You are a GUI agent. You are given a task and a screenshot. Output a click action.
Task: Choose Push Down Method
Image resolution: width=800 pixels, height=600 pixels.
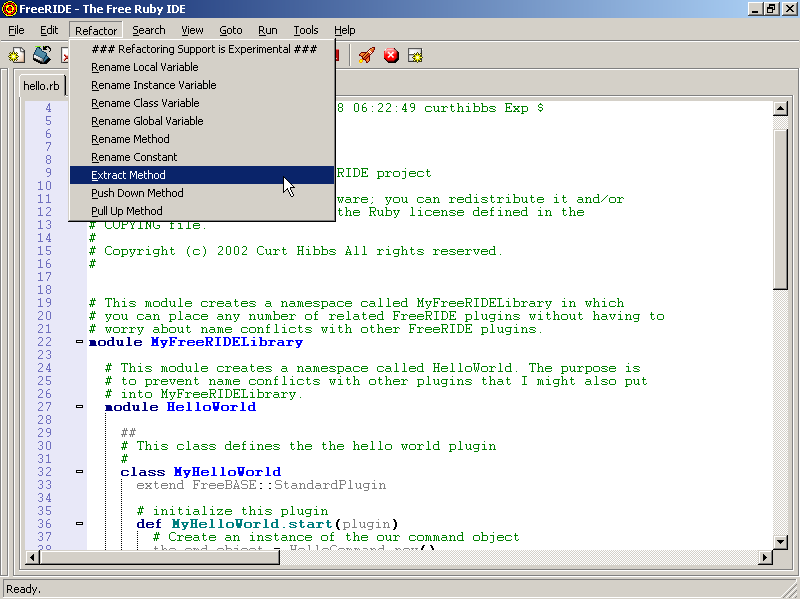[202, 193]
